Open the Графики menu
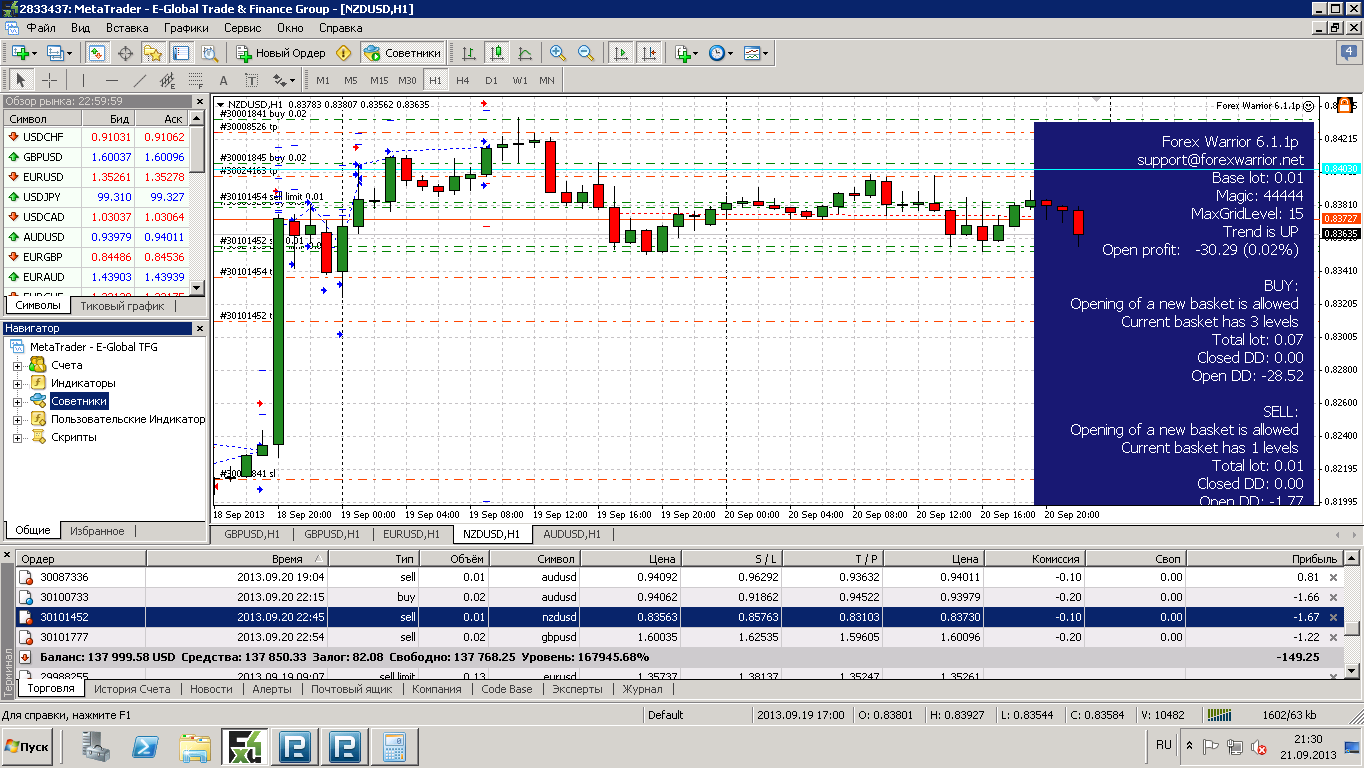The width and height of the screenshot is (1364, 768). click(187, 28)
